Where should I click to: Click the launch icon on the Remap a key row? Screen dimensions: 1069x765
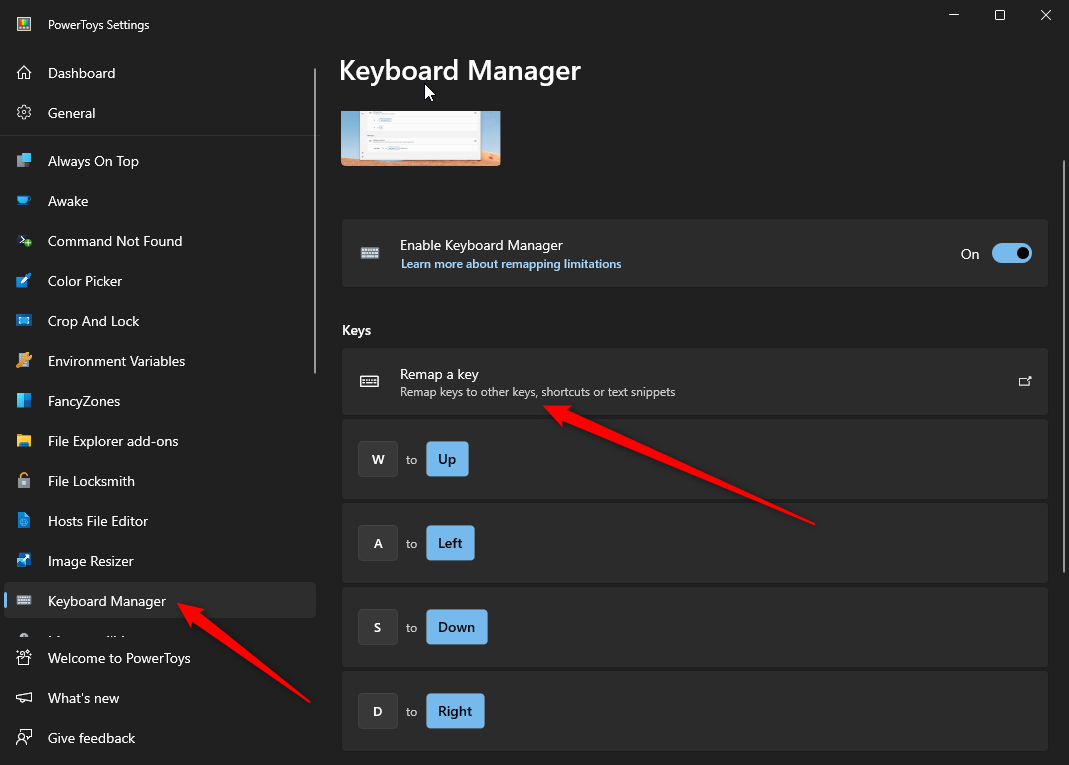(x=1025, y=381)
